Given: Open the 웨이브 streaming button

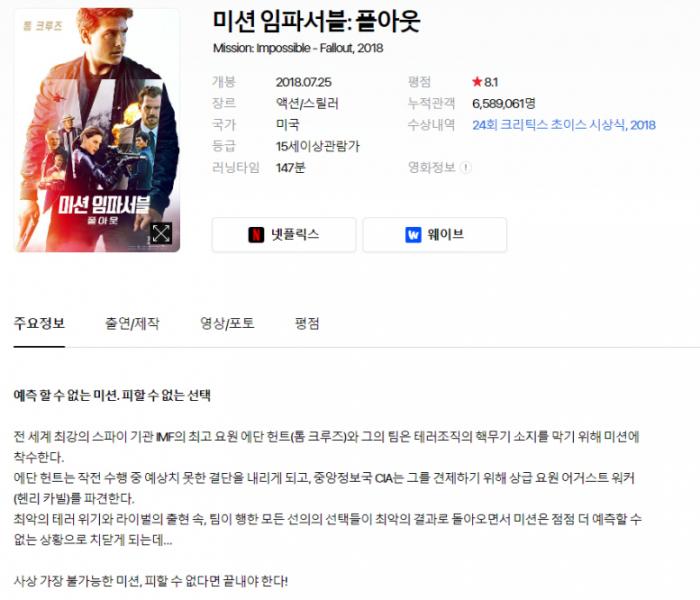Looking at the screenshot, I should coord(435,235).
